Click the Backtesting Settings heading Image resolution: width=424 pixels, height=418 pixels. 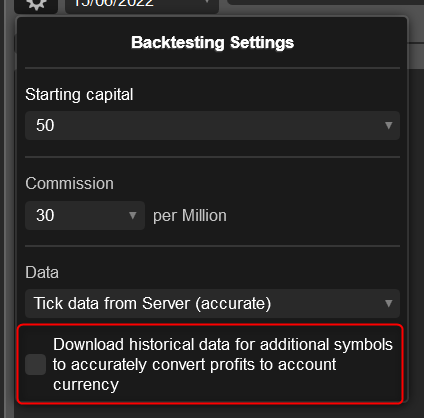tap(212, 42)
